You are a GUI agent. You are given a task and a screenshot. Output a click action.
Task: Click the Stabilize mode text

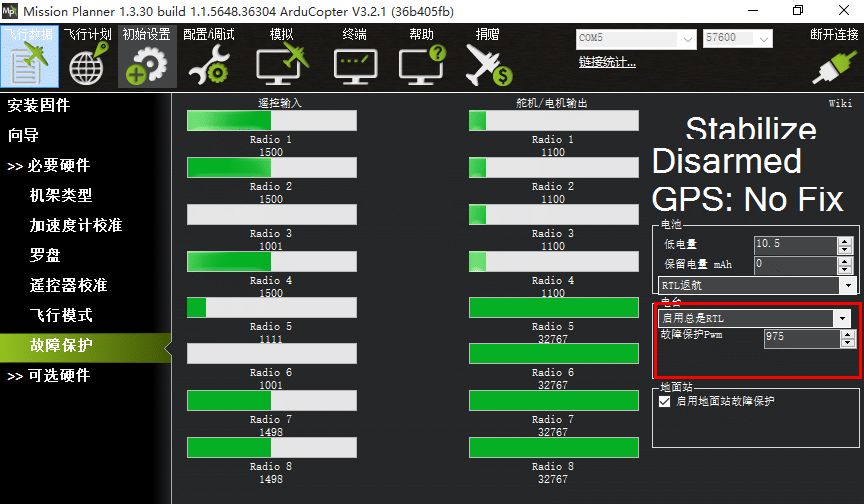click(x=750, y=128)
